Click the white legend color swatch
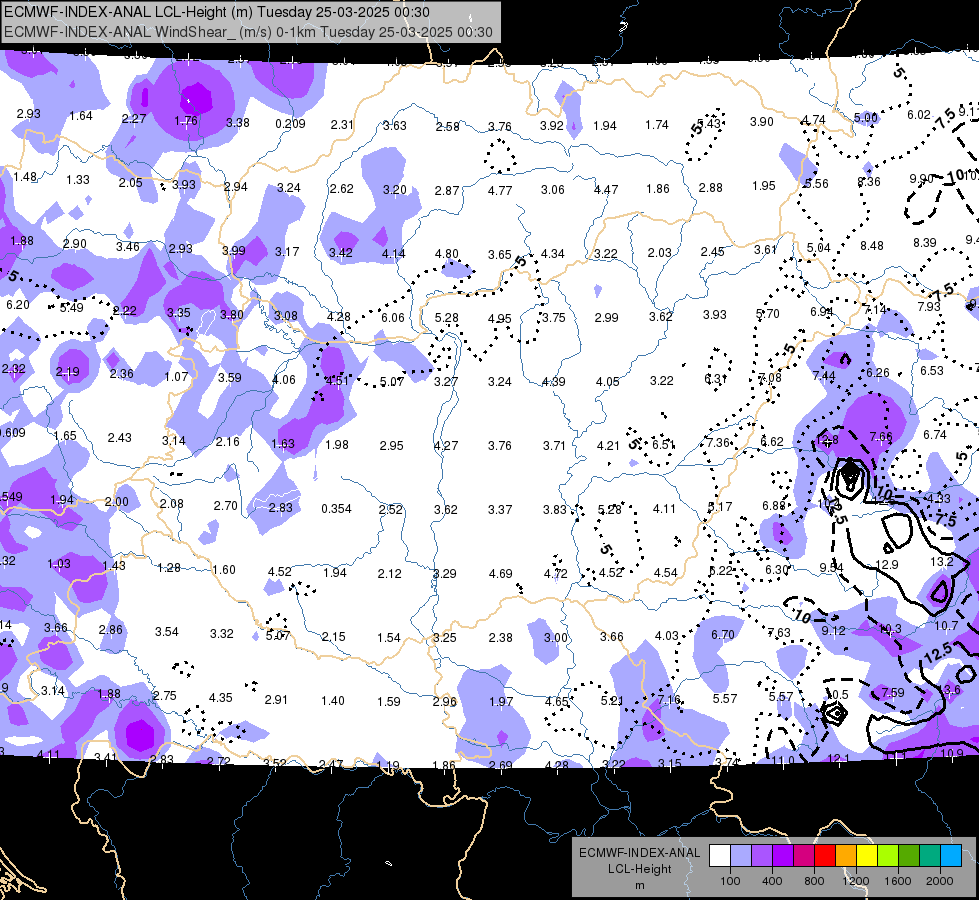The width and height of the screenshot is (979, 900). point(720,856)
